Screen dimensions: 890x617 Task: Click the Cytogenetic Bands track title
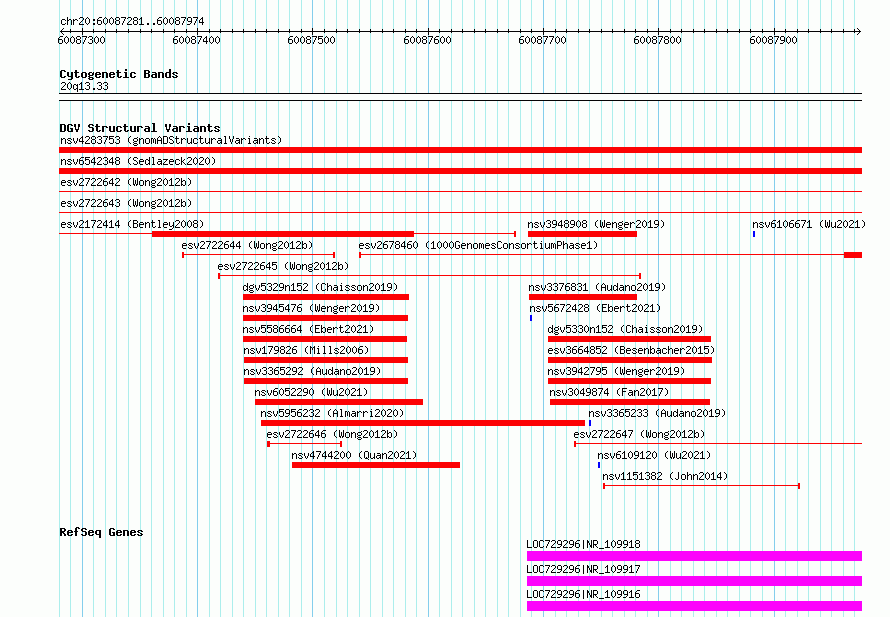119,74
